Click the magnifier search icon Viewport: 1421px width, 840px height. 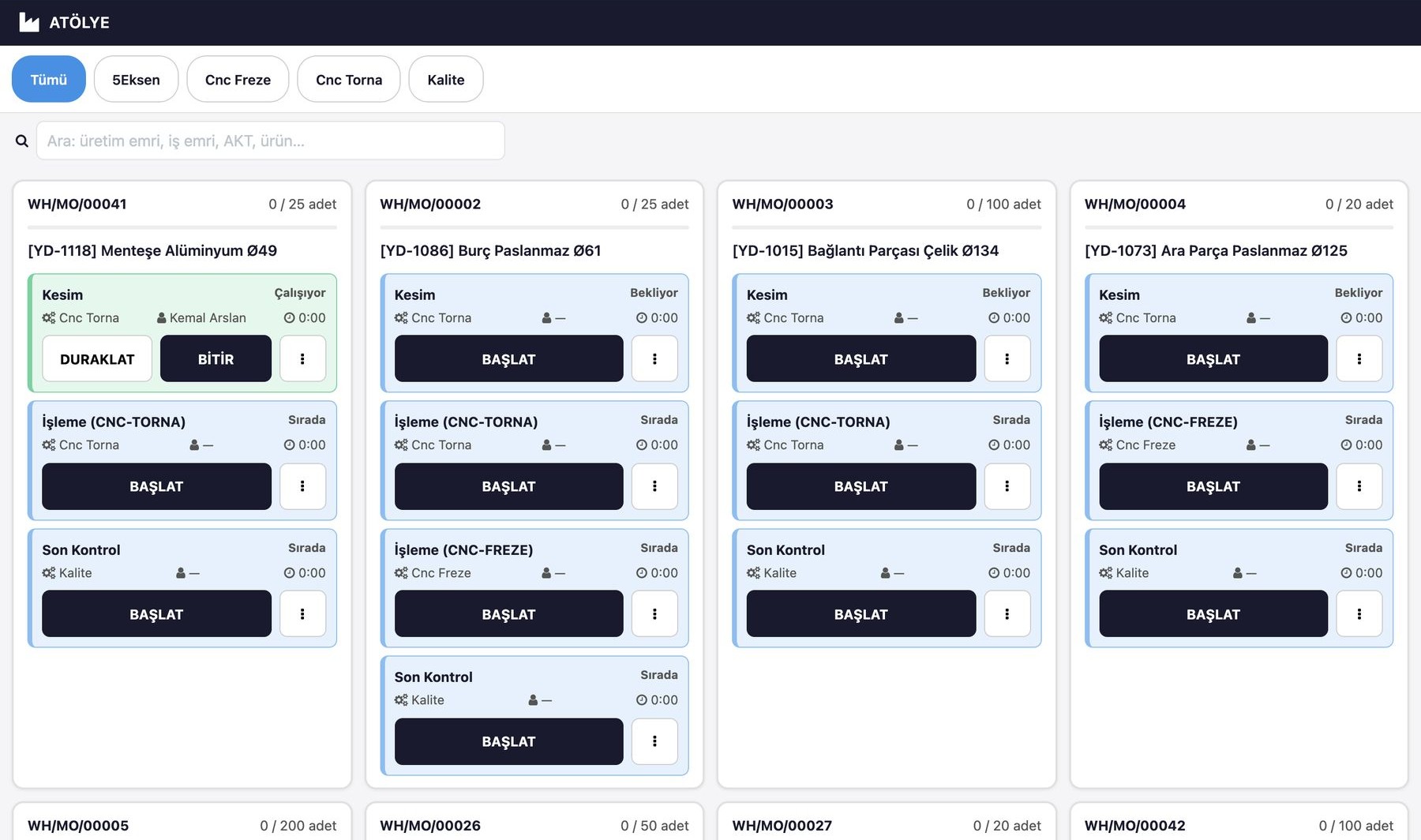(22, 141)
